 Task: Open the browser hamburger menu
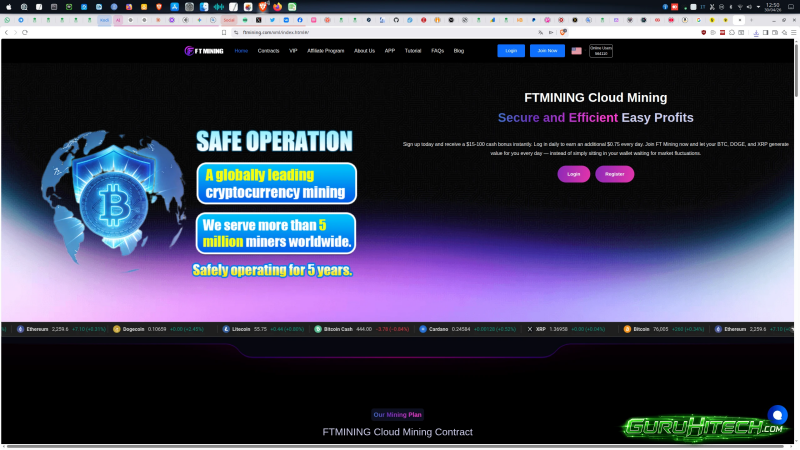pos(793,32)
